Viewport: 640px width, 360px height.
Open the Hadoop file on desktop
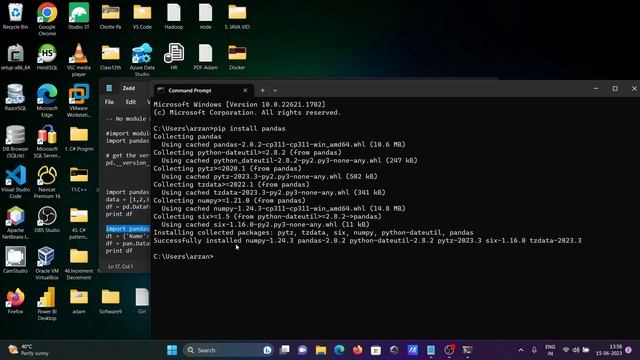point(174,16)
